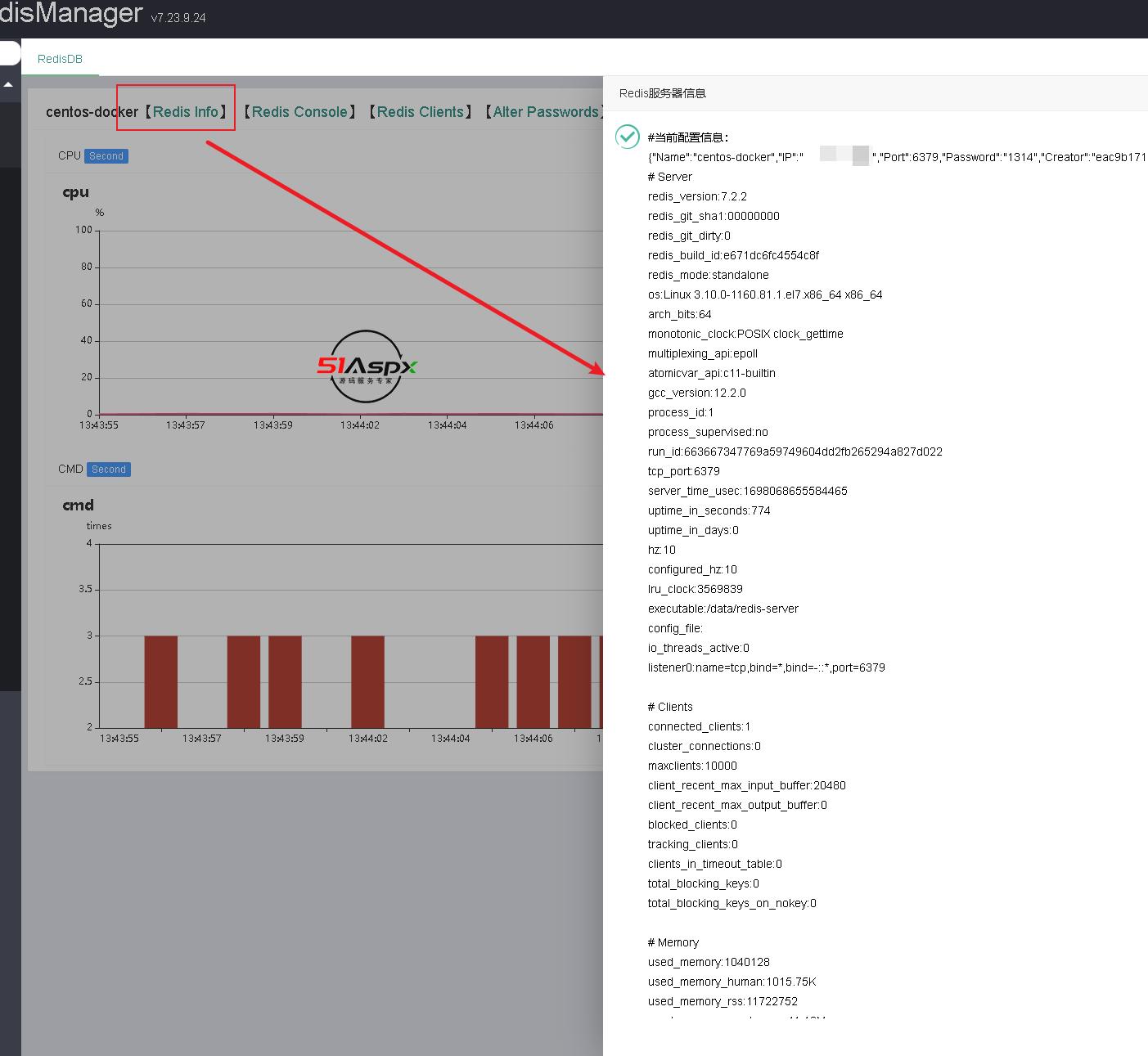The width and height of the screenshot is (1148, 1056).
Task: Select the uptime_in_seconds:774 line
Action: pyautogui.click(x=709, y=510)
